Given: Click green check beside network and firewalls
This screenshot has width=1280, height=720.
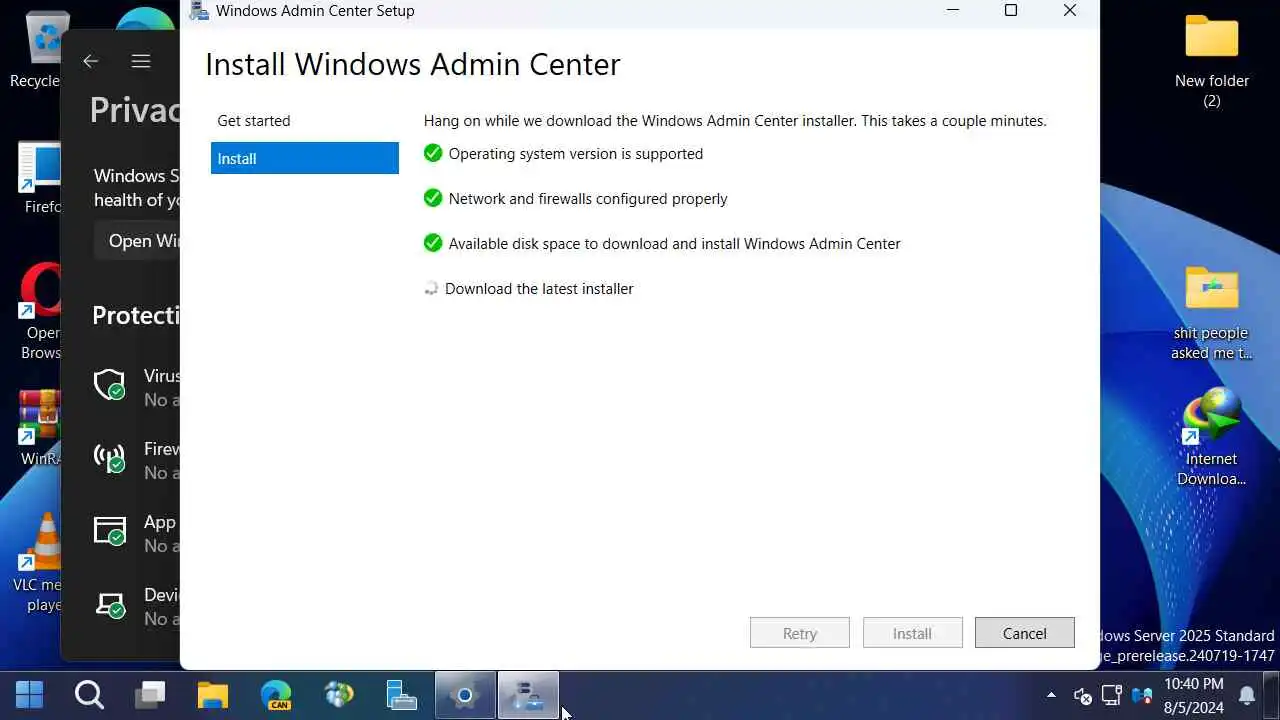Looking at the screenshot, I should point(433,198).
